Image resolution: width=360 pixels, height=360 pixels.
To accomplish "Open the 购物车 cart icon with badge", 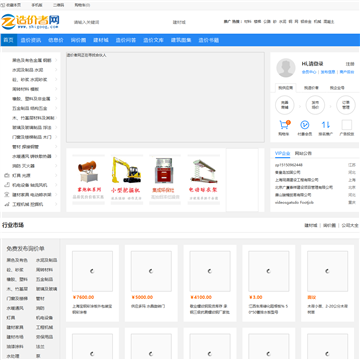I will click(284, 125).
